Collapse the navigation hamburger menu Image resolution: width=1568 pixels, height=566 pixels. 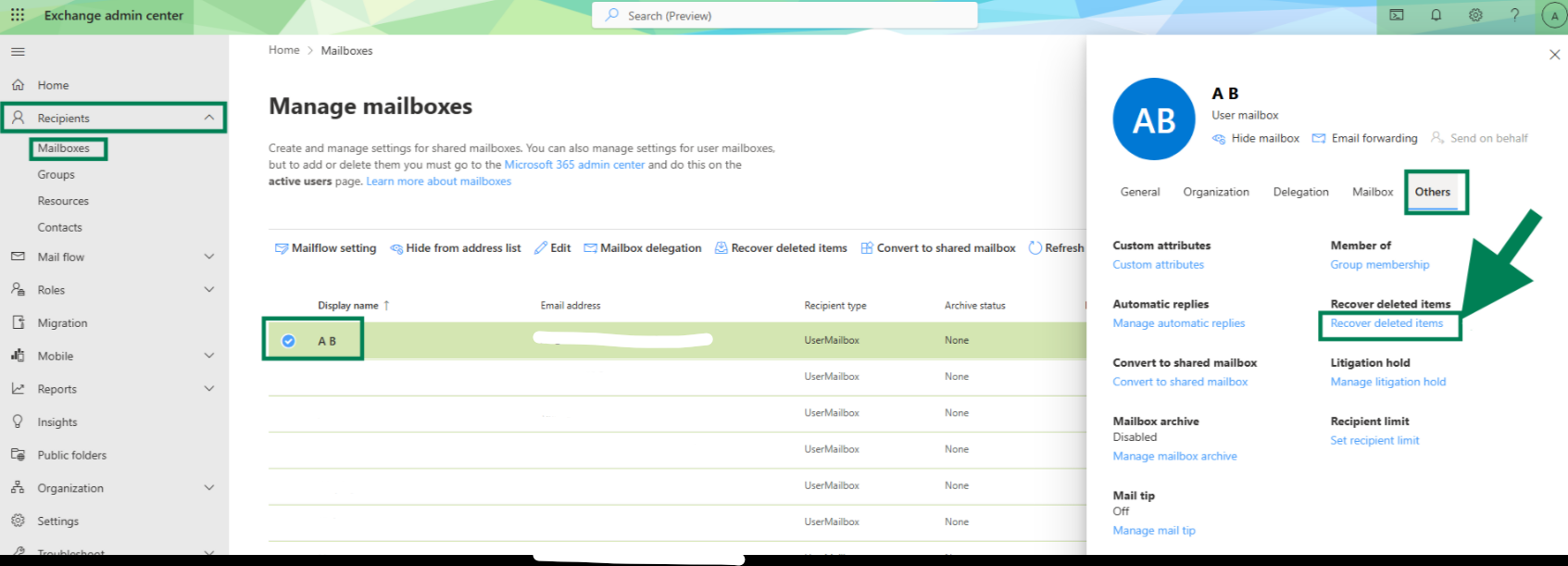click(18, 52)
